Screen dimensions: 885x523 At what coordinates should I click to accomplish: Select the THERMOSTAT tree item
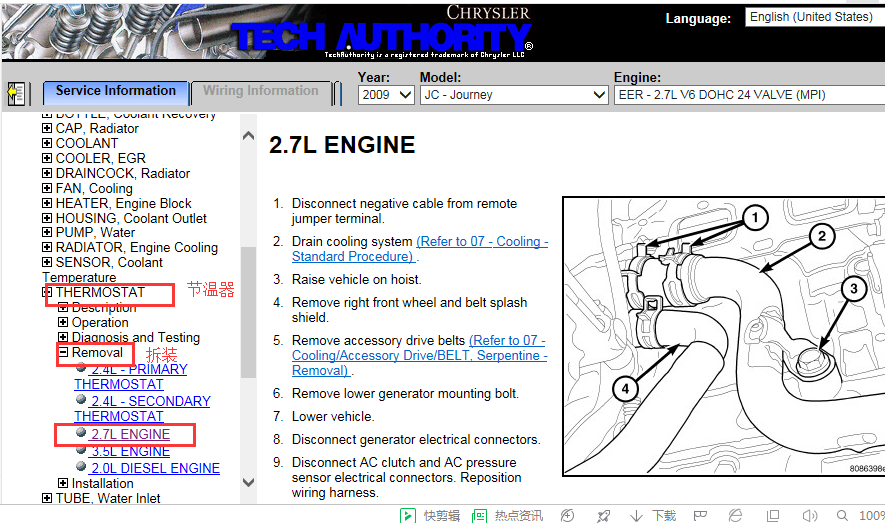pos(100,292)
